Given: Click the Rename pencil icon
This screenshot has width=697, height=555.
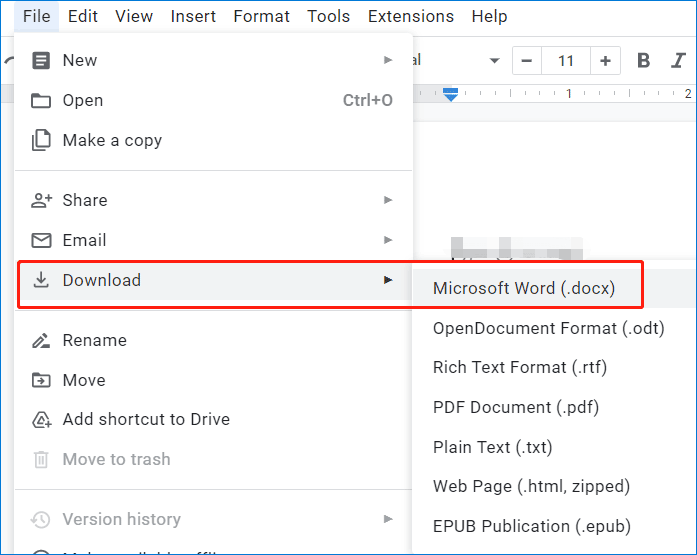Looking at the screenshot, I should coord(41,341).
